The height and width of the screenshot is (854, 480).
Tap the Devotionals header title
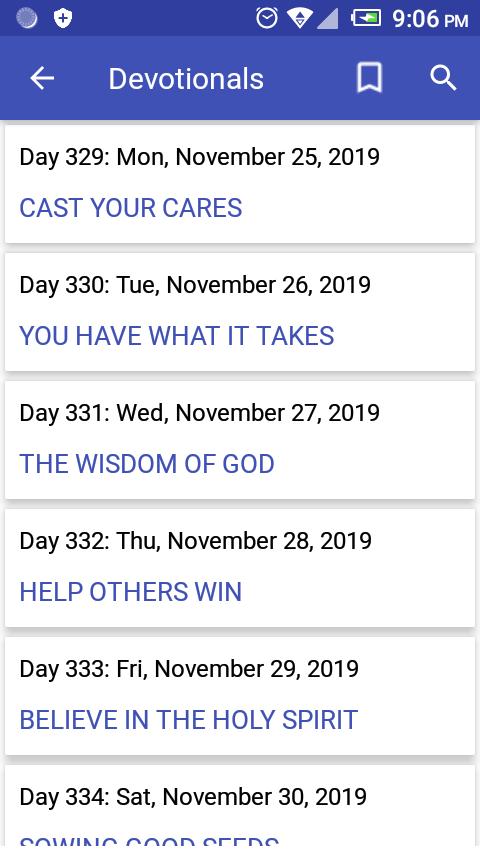point(186,79)
